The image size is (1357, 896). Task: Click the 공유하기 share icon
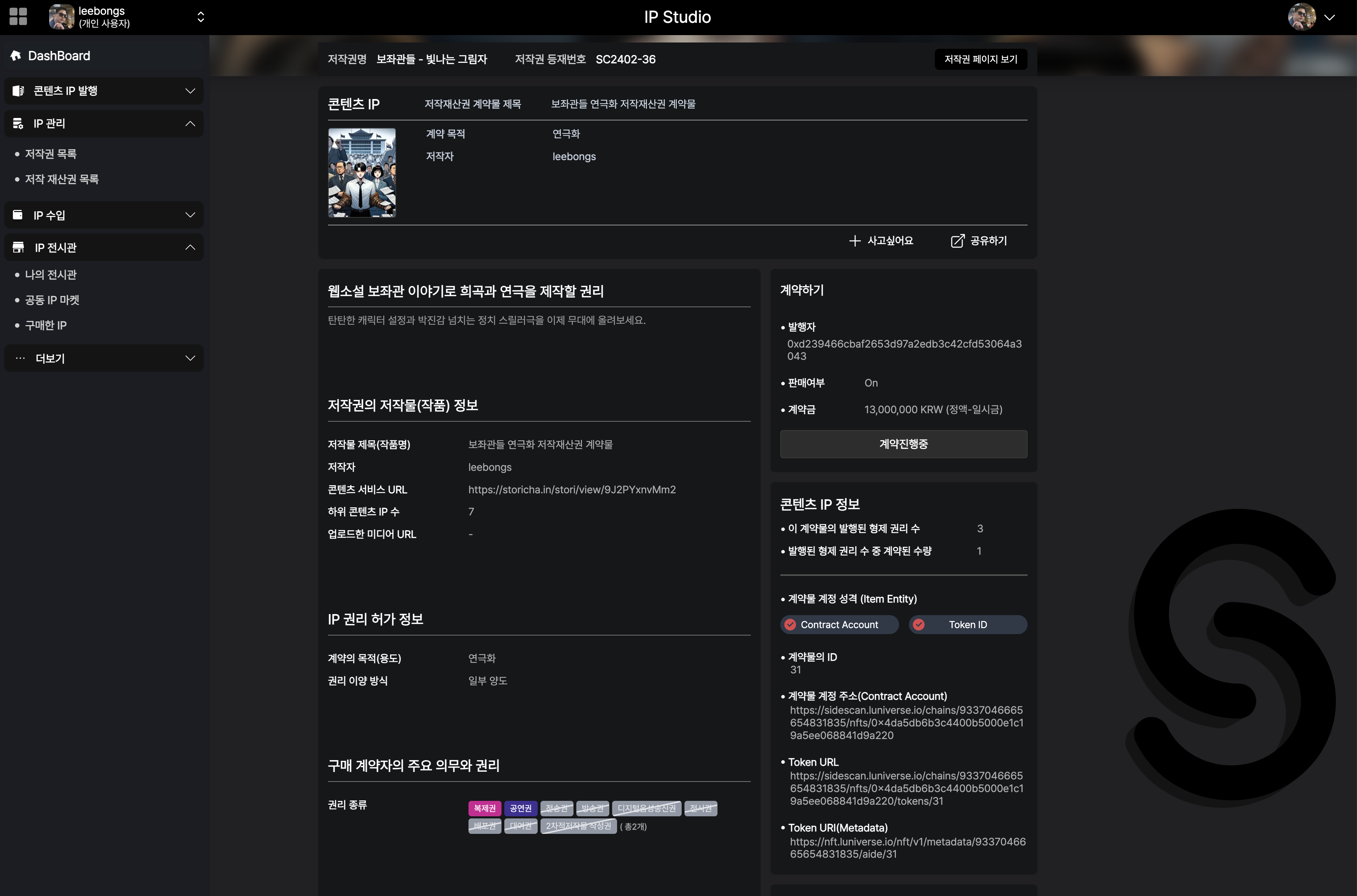click(x=957, y=241)
